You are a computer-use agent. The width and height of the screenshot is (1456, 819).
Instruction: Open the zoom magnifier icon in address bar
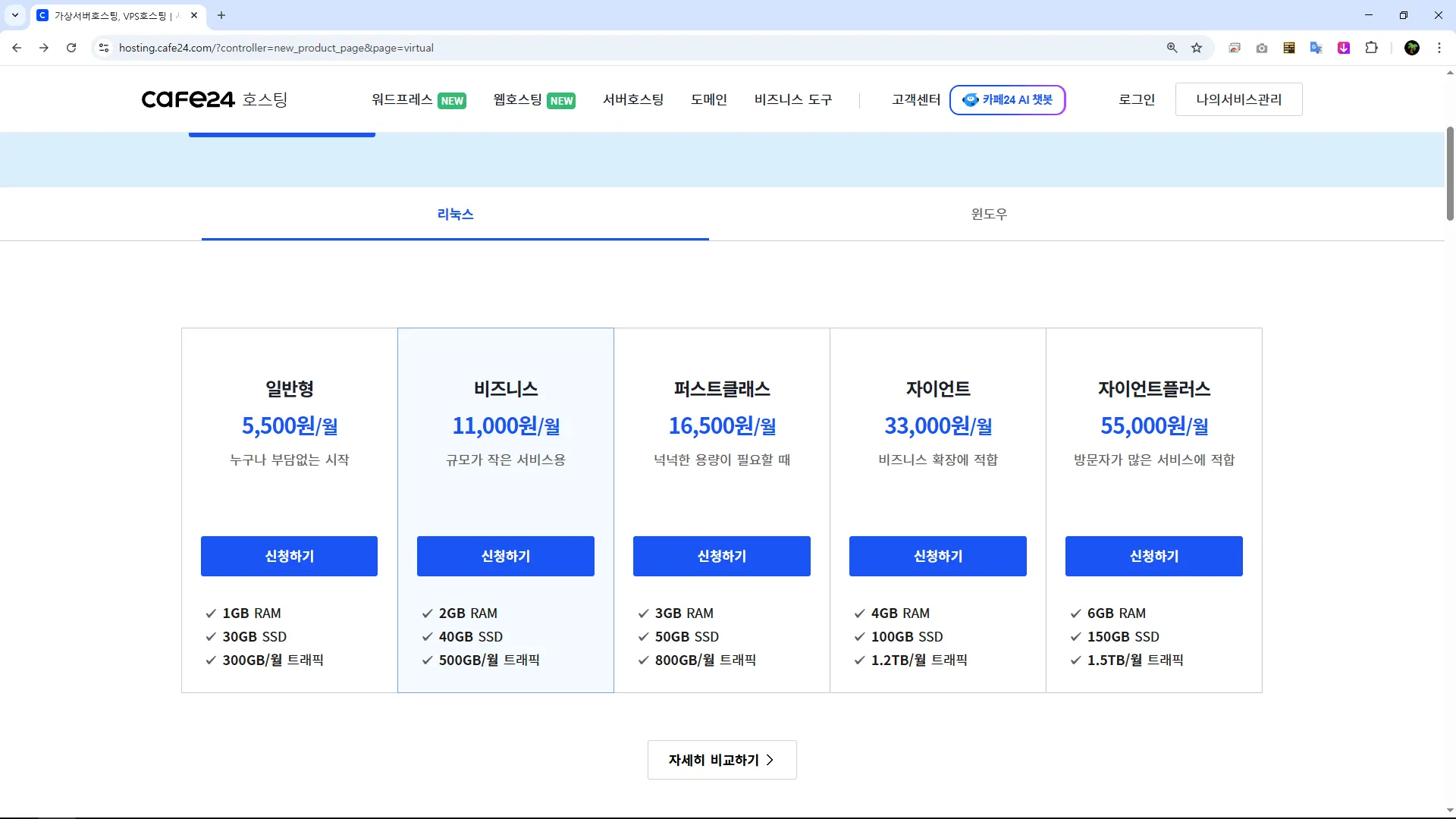click(x=1172, y=48)
